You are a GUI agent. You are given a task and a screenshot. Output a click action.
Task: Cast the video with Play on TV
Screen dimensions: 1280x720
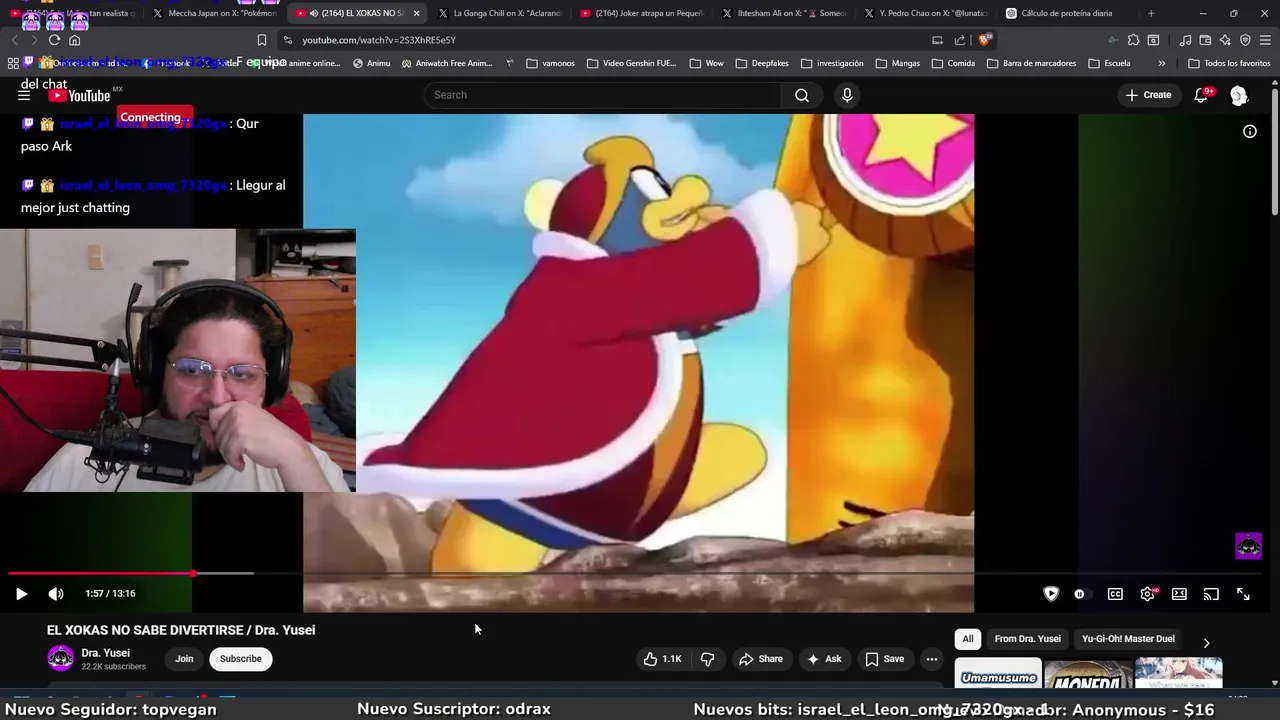click(x=1211, y=594)
